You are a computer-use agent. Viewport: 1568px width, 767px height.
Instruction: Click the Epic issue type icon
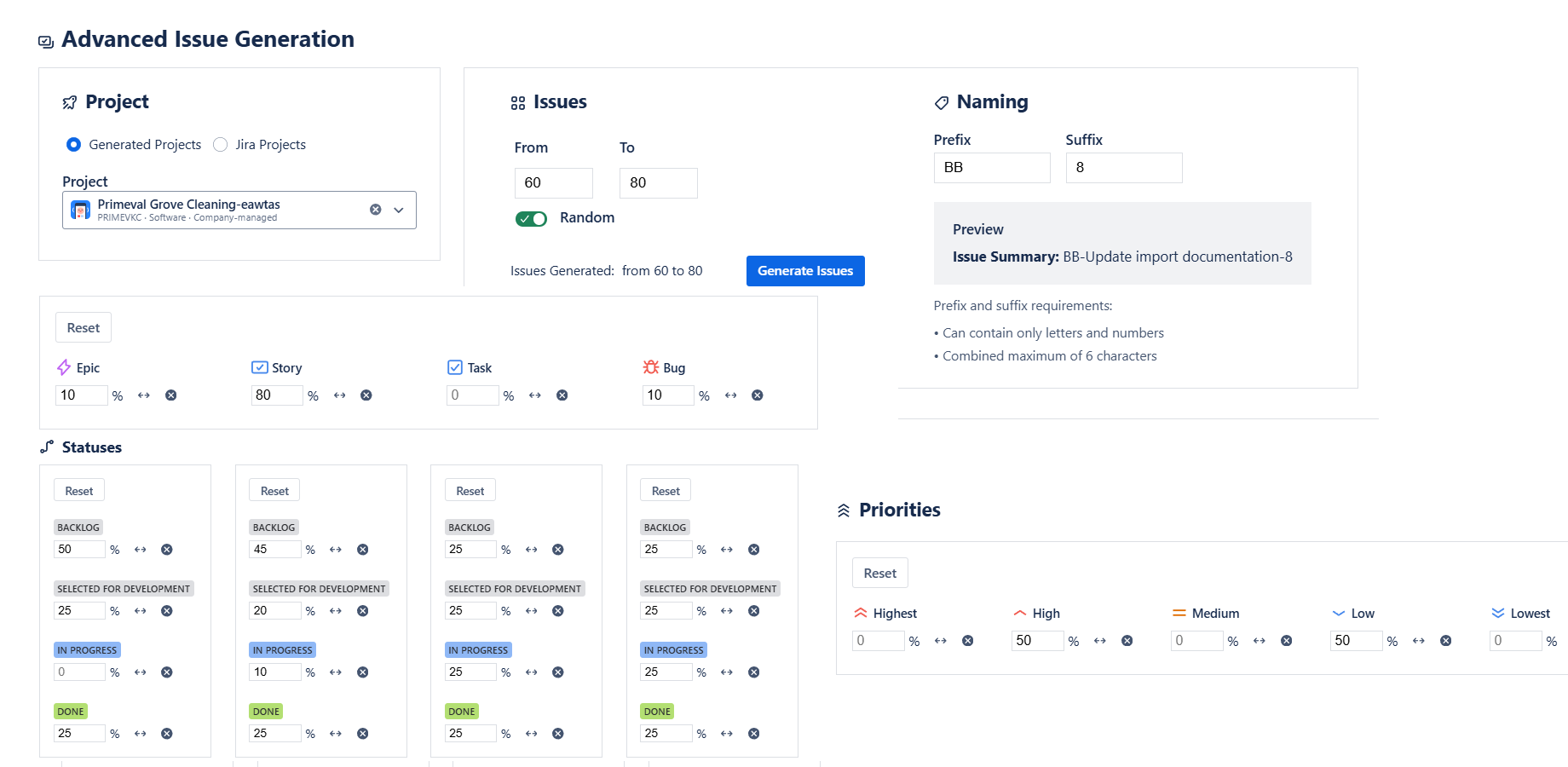pyautogui.click(x=63, y=367)
